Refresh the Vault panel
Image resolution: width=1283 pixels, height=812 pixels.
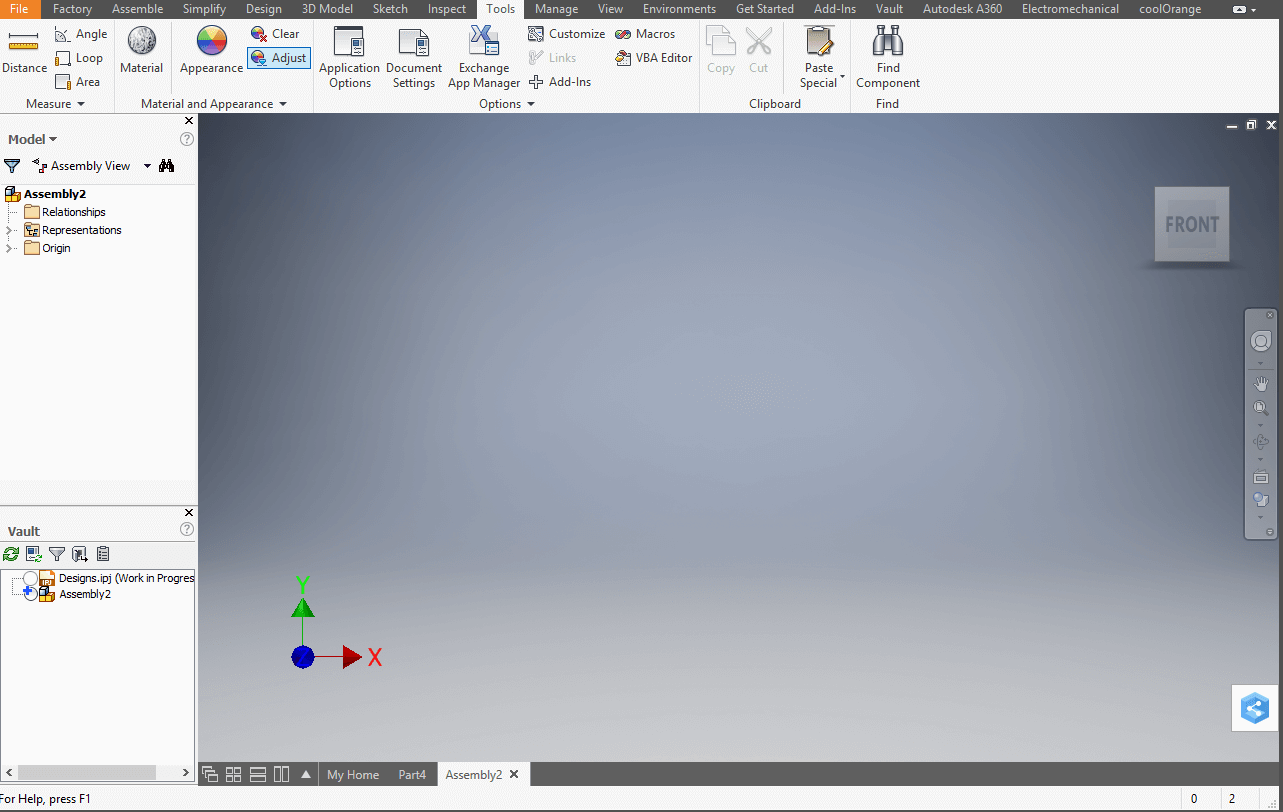click(11, 554)
